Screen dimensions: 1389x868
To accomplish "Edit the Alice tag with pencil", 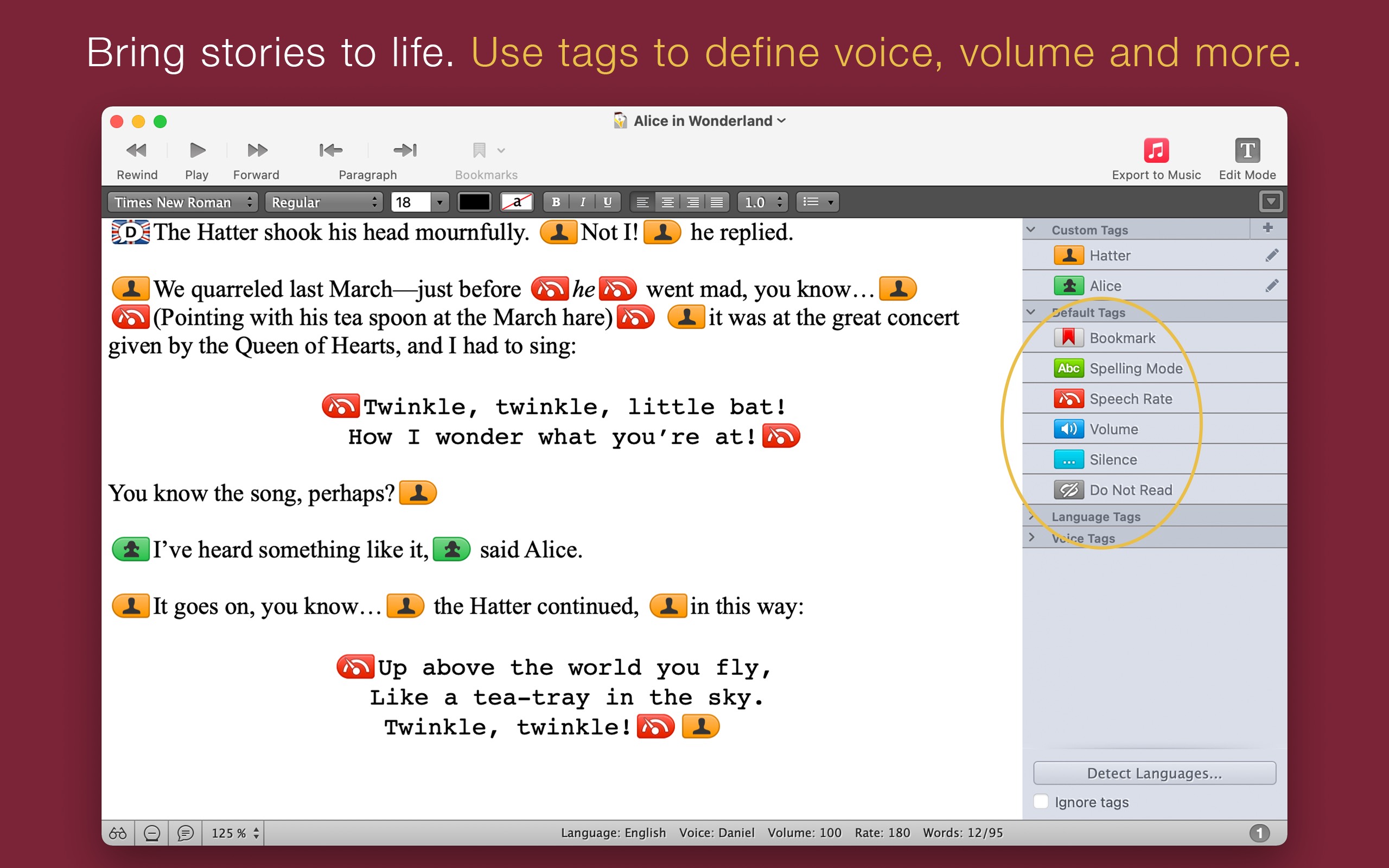I will tap(1271, 286).
